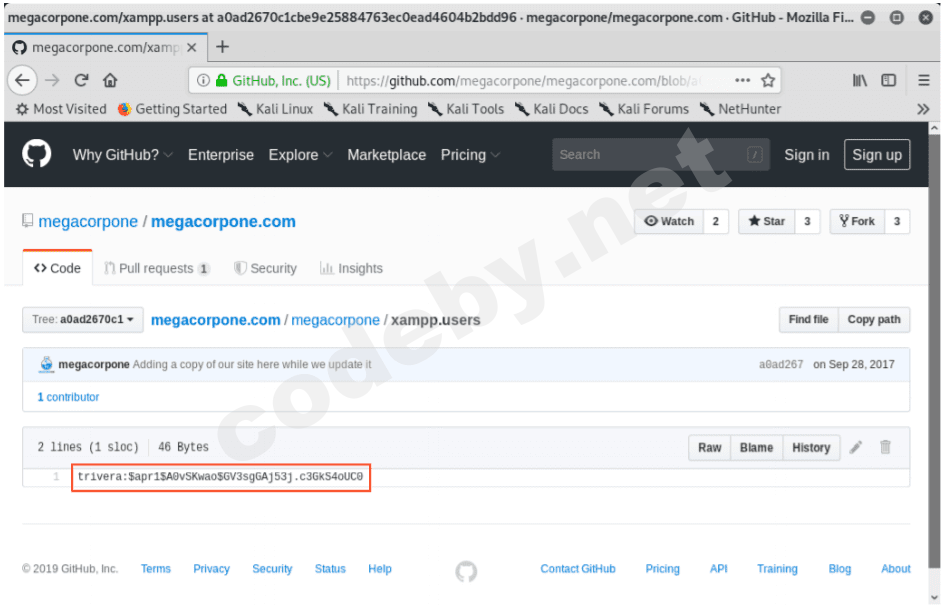Fork the repository
This screenshot has width=943, height=609.
(x=857, y=221)
